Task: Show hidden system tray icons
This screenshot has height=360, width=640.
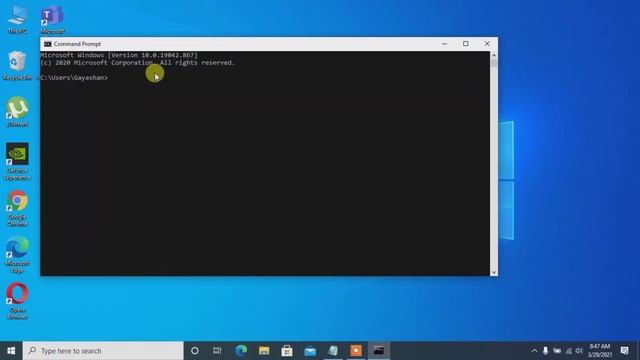Action: pyautogui.click(x=534, y=351)
